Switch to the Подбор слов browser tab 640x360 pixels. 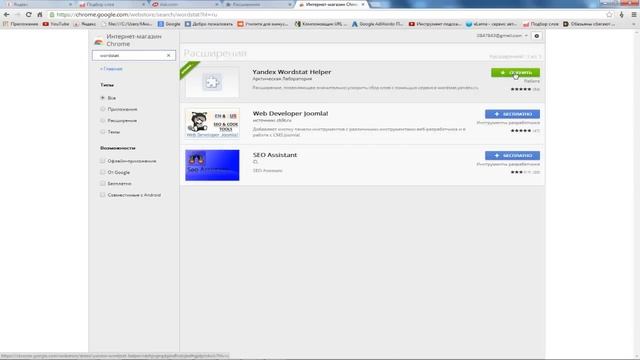[x=110, y=4]
